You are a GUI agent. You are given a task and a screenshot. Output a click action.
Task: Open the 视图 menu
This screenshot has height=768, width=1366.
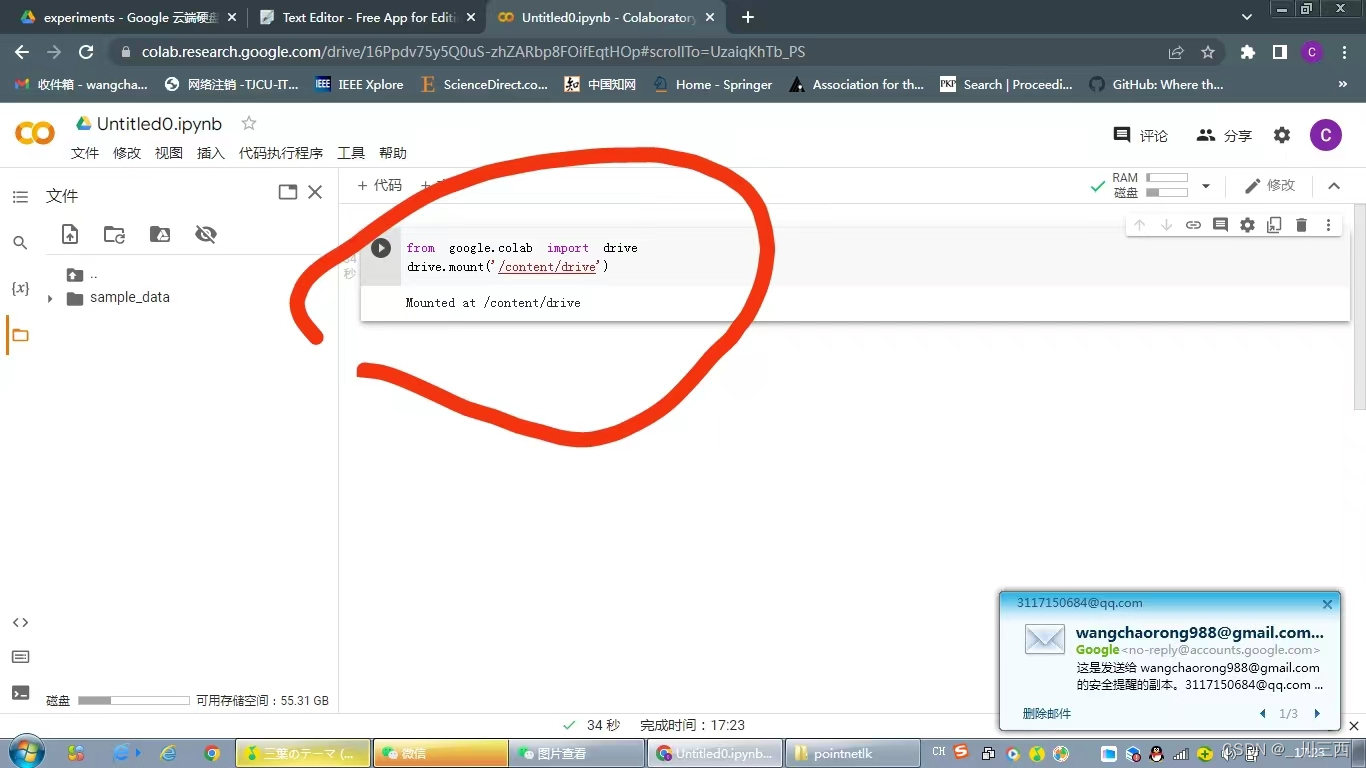click(169, 153)
